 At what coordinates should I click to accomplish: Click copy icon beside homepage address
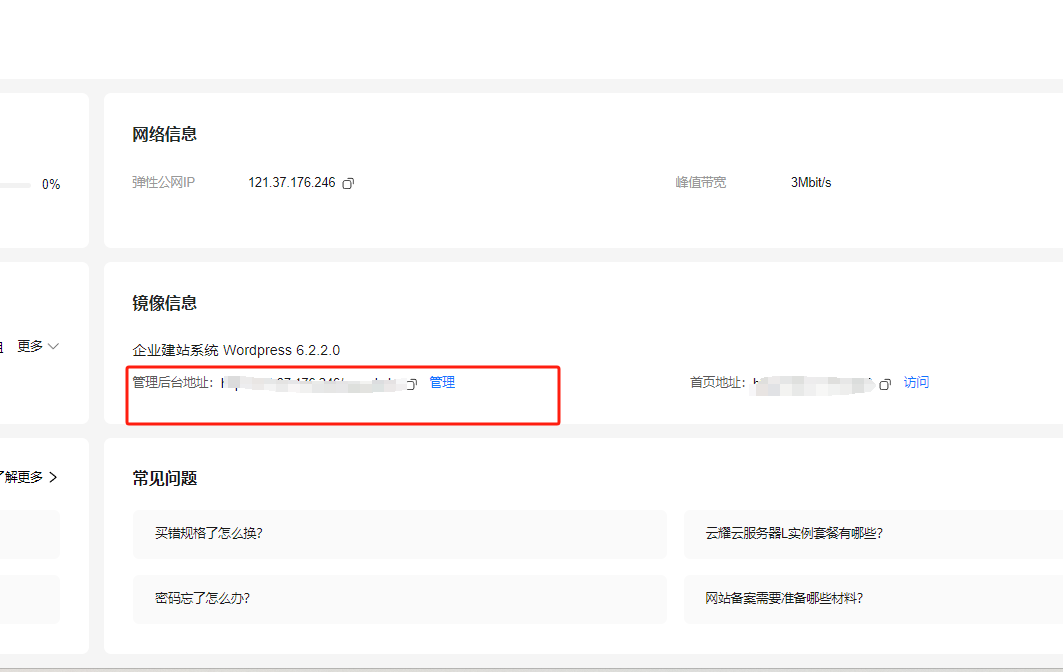[x=884, y=384]
